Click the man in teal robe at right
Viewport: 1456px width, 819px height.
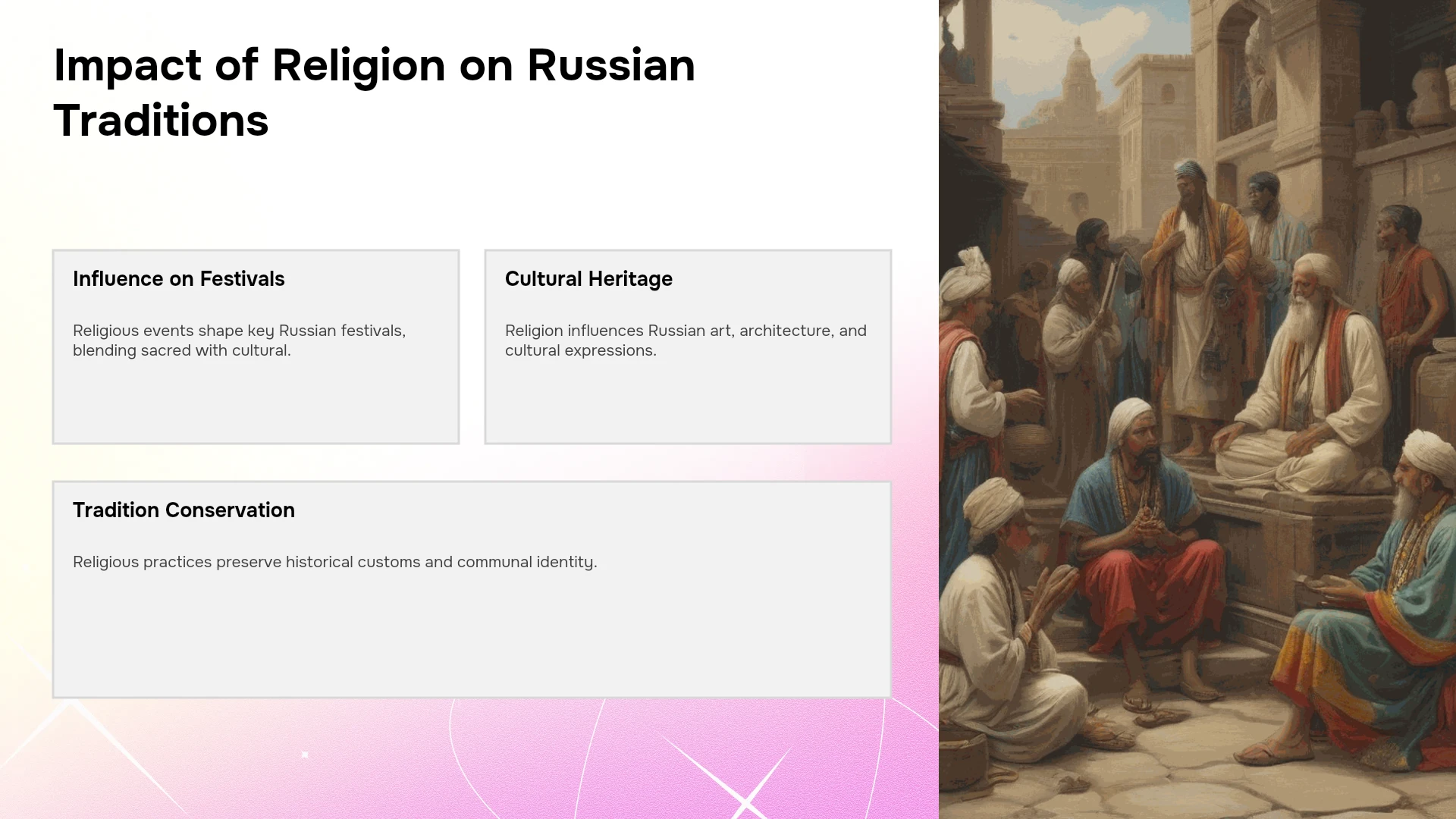click(1373, 591)
